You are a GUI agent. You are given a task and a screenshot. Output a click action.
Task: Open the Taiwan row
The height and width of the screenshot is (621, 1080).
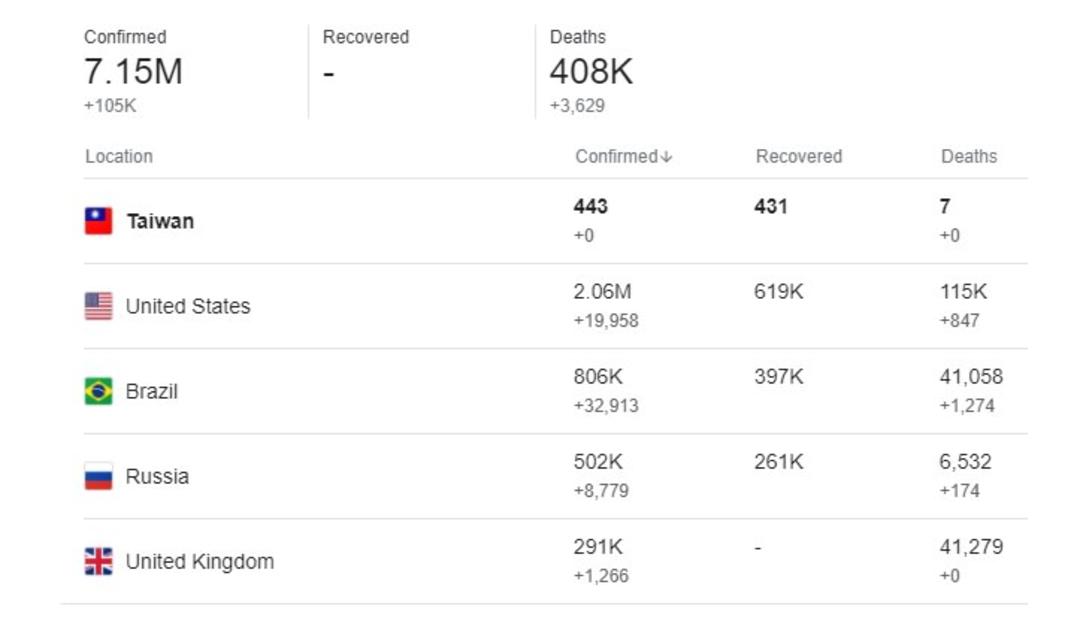[x=556, y=221]
